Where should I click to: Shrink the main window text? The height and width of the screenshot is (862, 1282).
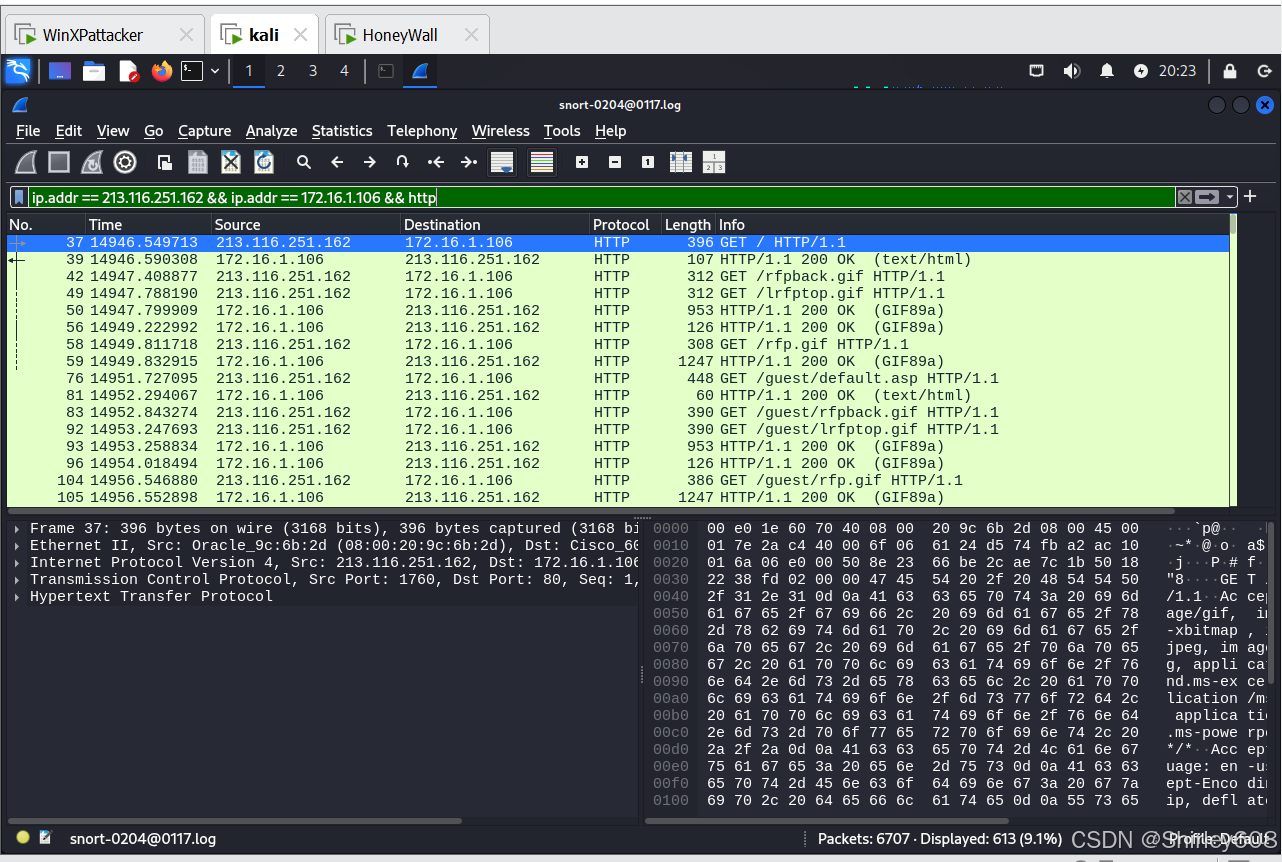[615, 162]
